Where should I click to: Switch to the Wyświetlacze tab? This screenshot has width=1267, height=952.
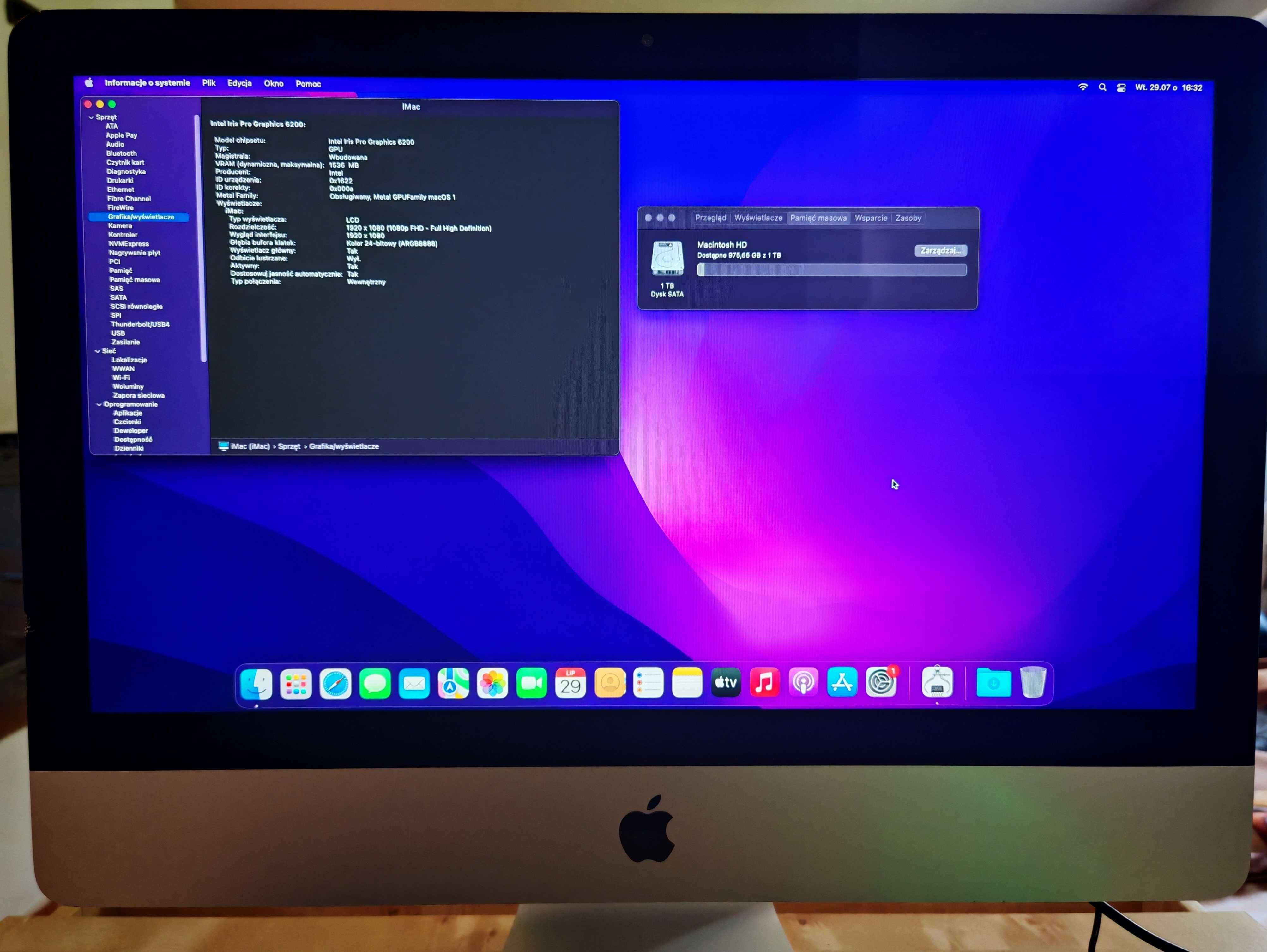click(758, 218)
